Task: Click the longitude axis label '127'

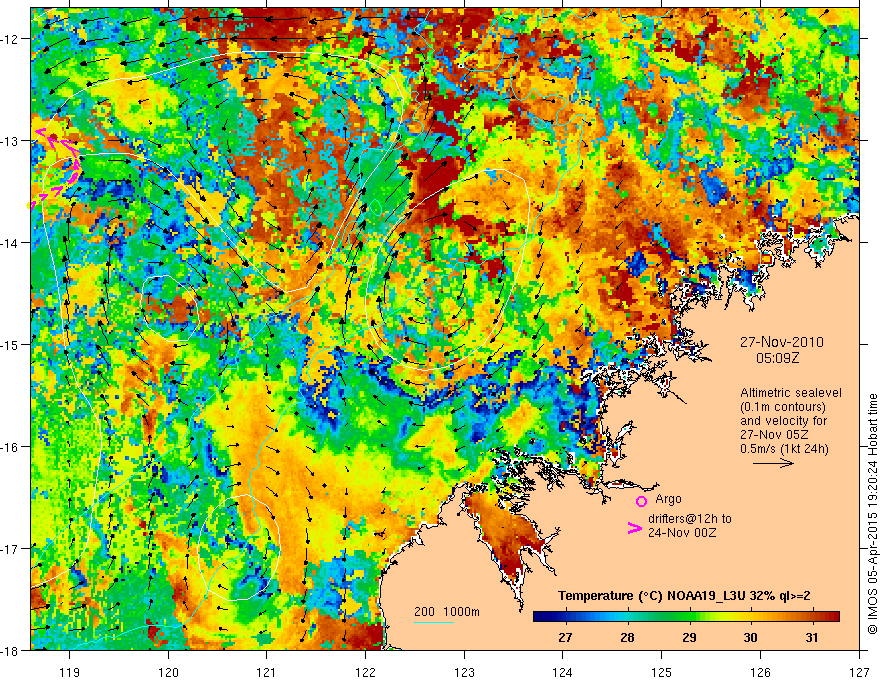Action: [x=859, y=672]
